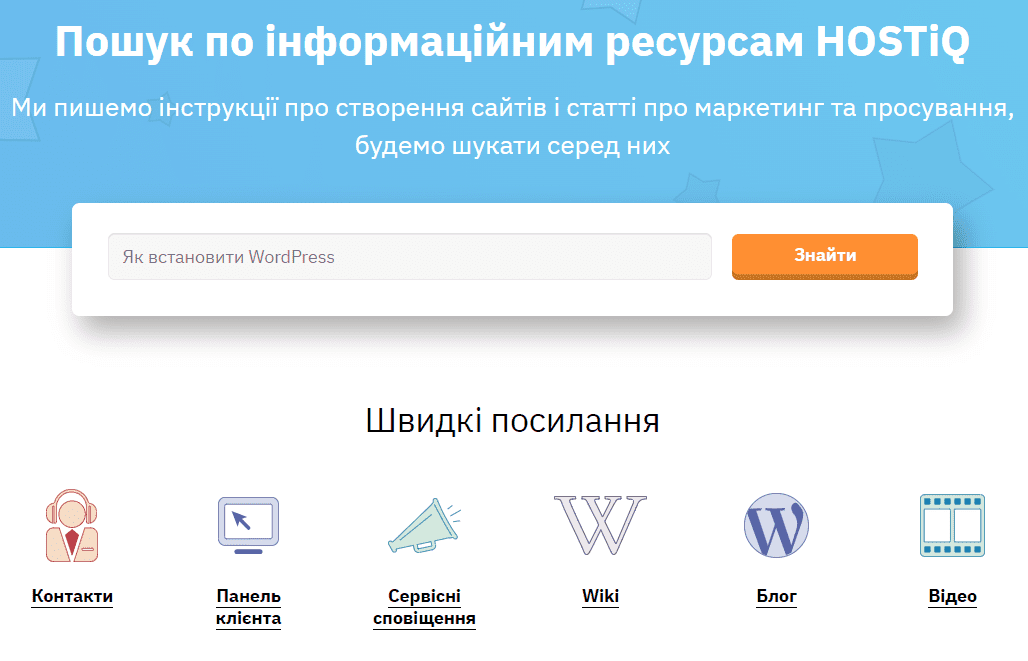
Task: Open the Відео text link
Action: tap(953, 596)
